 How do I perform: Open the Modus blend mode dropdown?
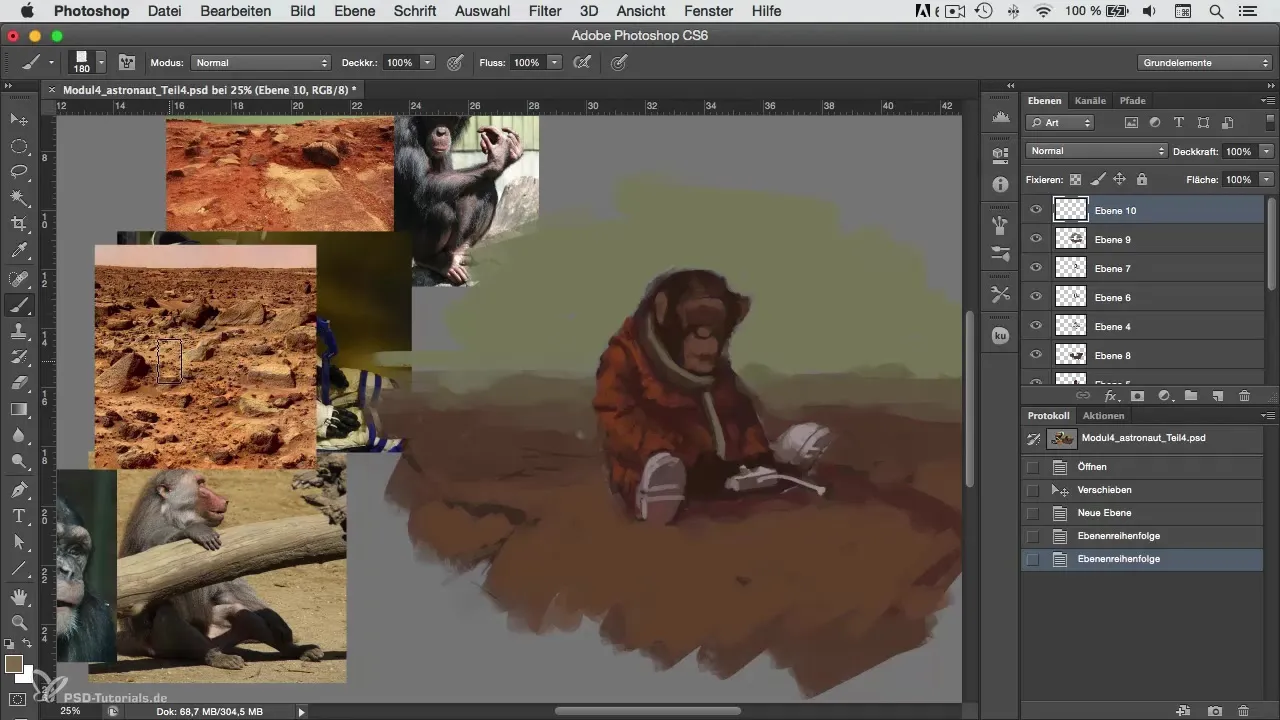260,62
